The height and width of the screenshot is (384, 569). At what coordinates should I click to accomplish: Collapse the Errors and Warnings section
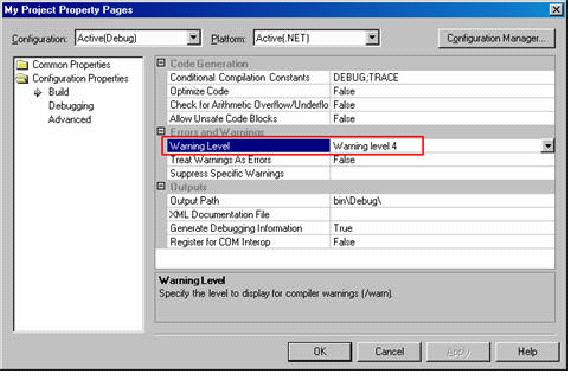pos(161,131)
